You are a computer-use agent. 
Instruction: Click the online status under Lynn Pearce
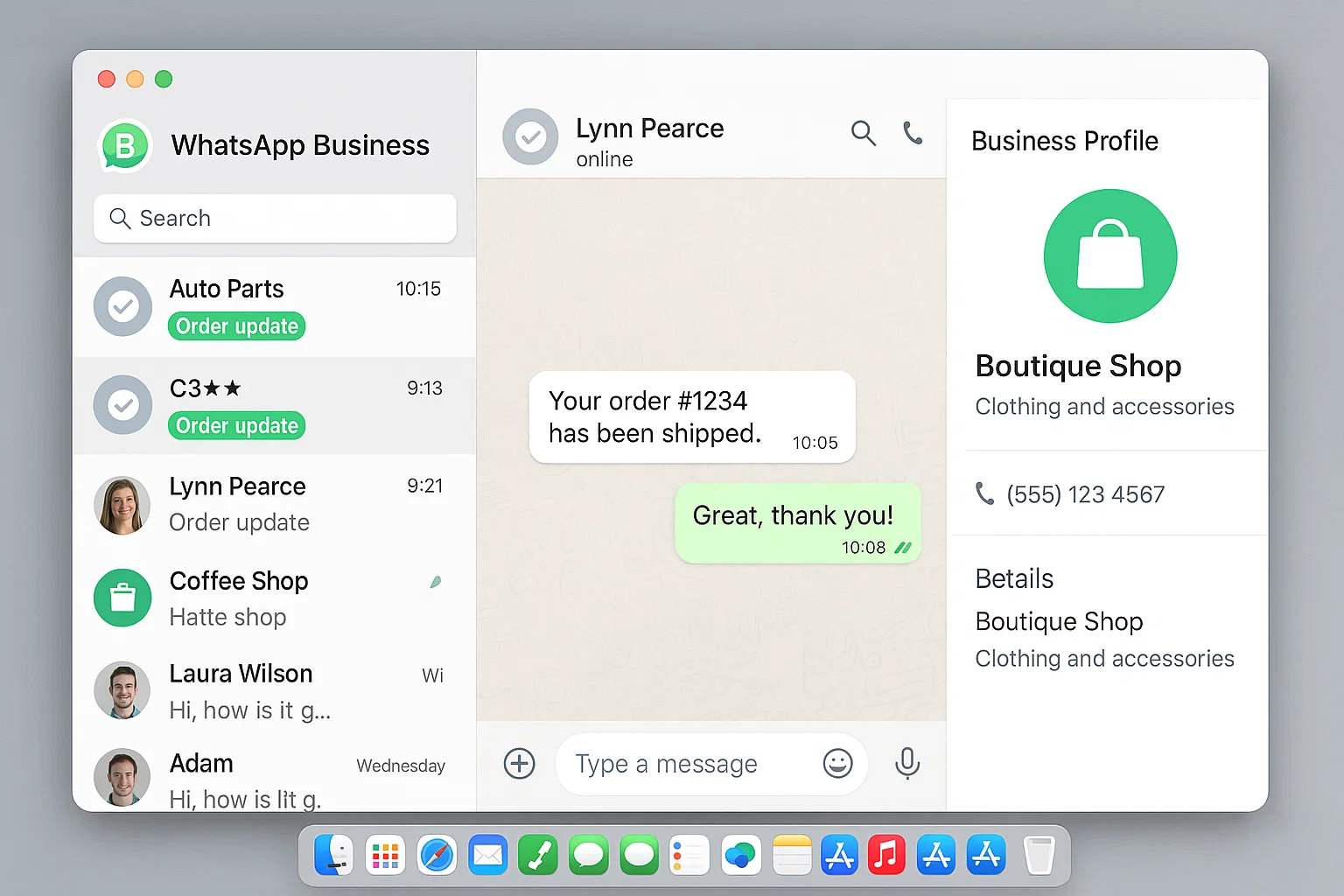click(605, 159)
